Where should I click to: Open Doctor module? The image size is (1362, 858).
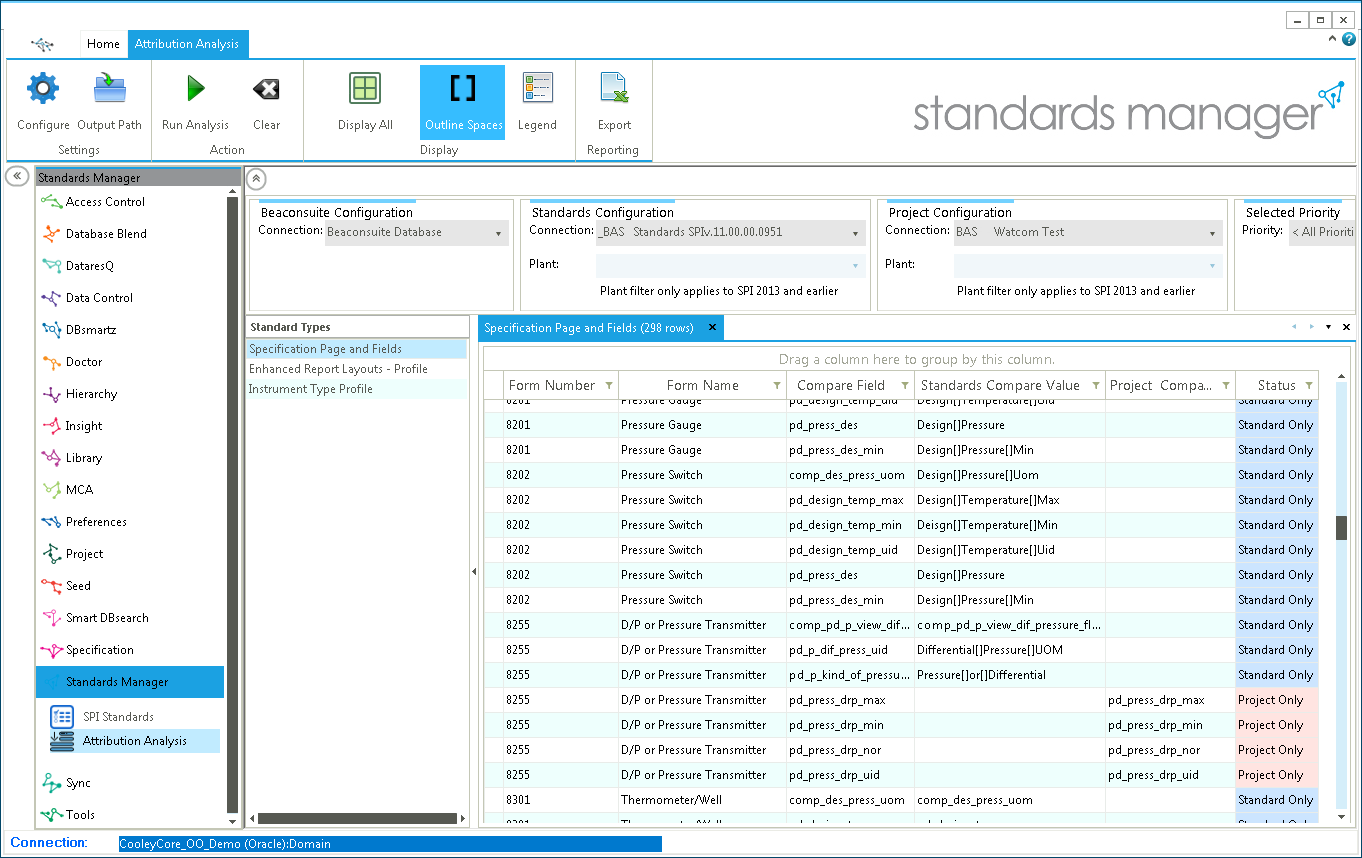(84, 362)
